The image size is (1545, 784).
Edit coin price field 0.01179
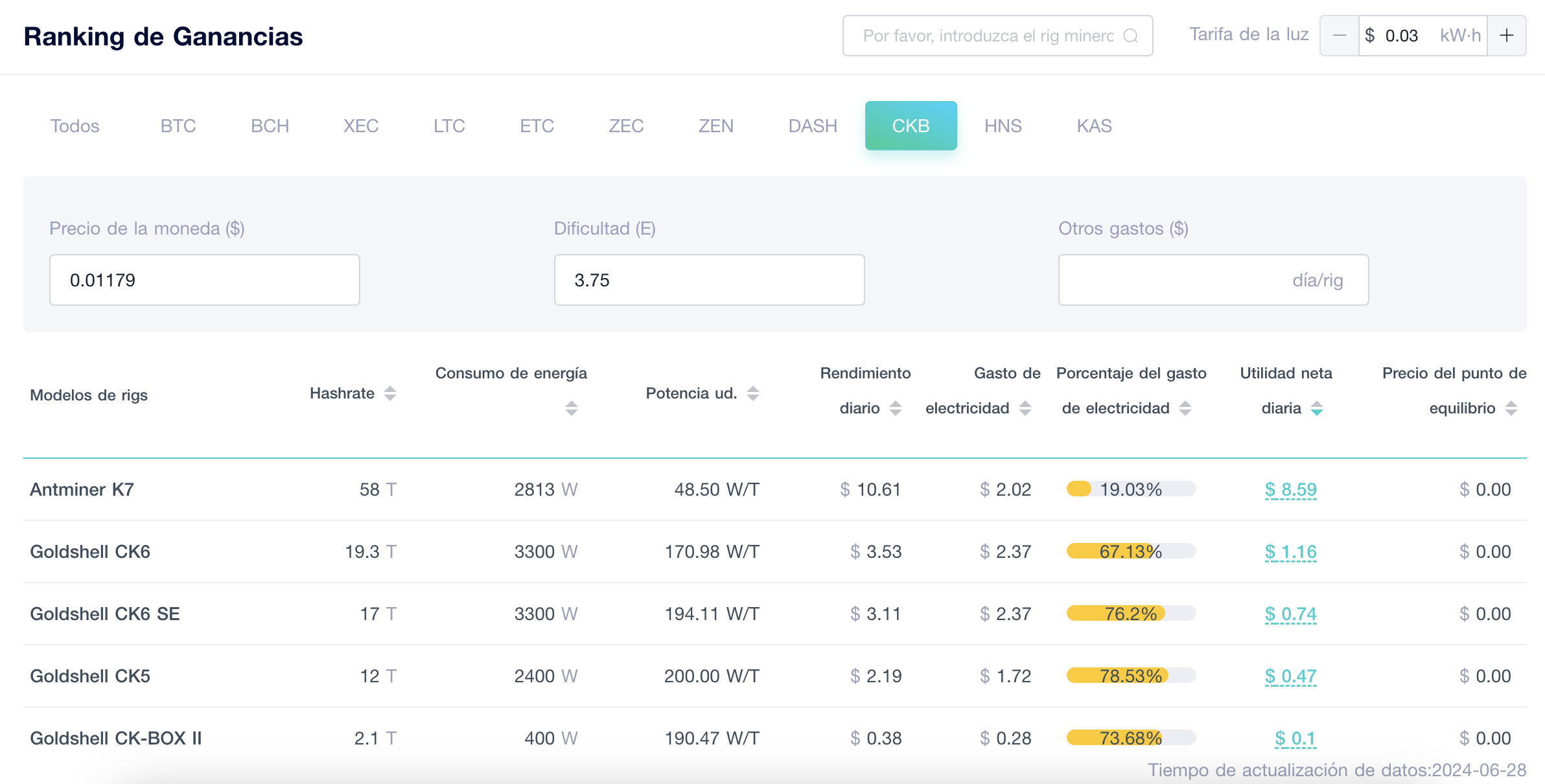(205, 280)
